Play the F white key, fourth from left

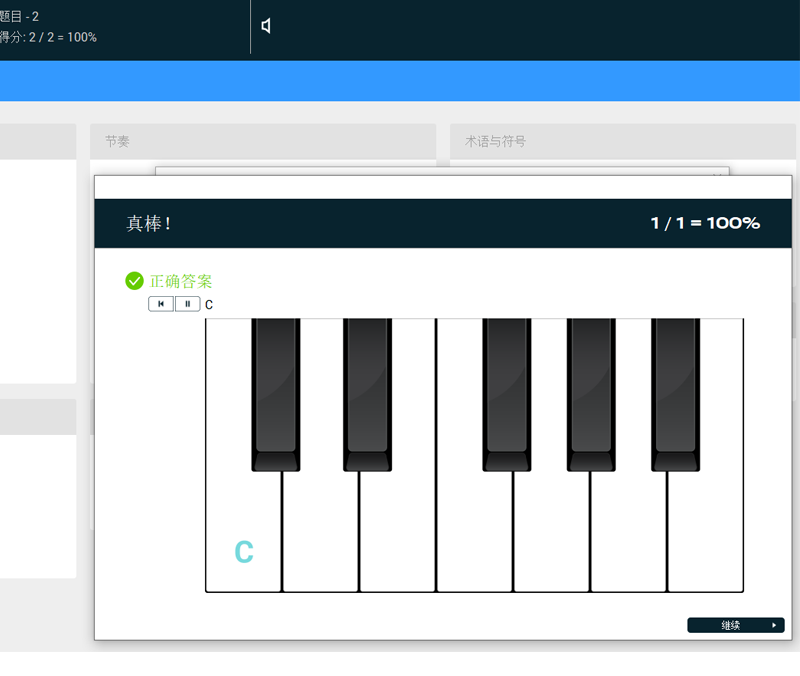474,531
